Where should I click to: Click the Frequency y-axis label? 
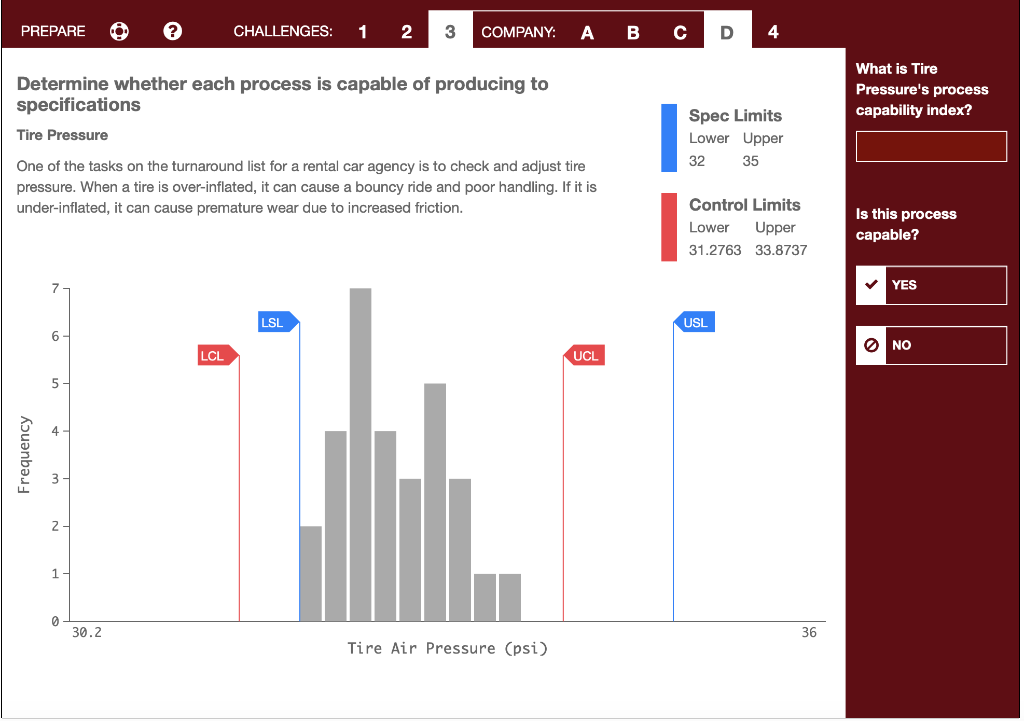[x=24, y=455]
